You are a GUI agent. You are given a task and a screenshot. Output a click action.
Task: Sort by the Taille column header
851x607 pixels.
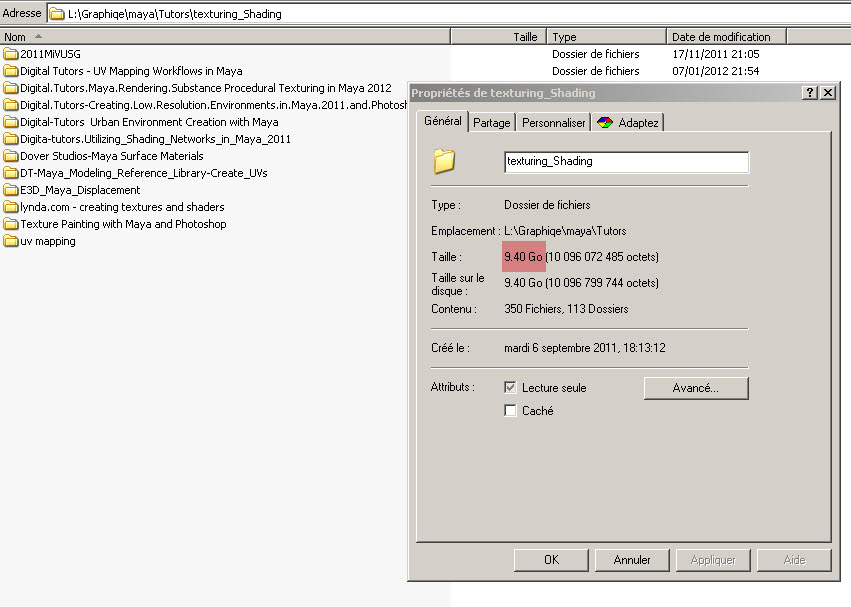point(498,37)
